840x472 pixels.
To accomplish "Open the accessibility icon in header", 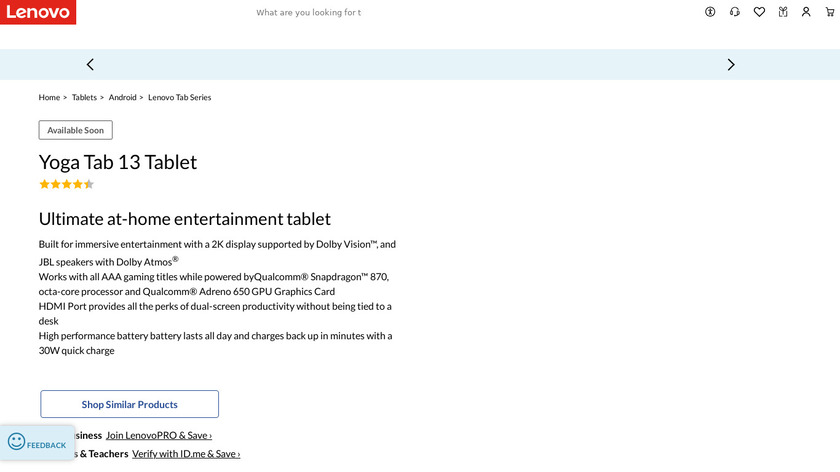I will pos(710,12).
